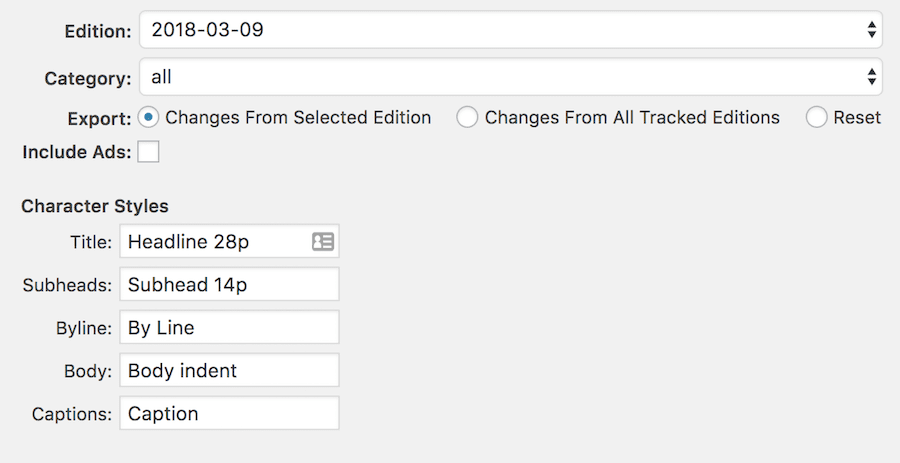Click the Edition label
This screenshot has height=463, width=900.
tap(98, 31)
